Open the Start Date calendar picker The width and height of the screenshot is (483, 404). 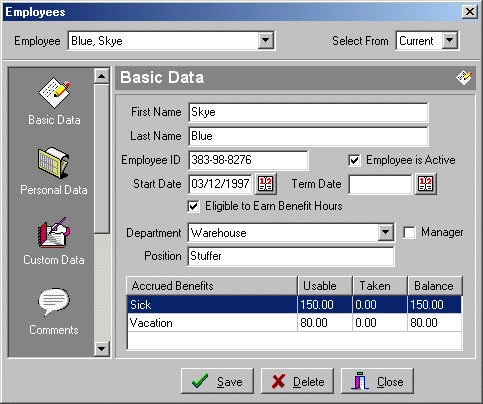click(x=265, y=184)
